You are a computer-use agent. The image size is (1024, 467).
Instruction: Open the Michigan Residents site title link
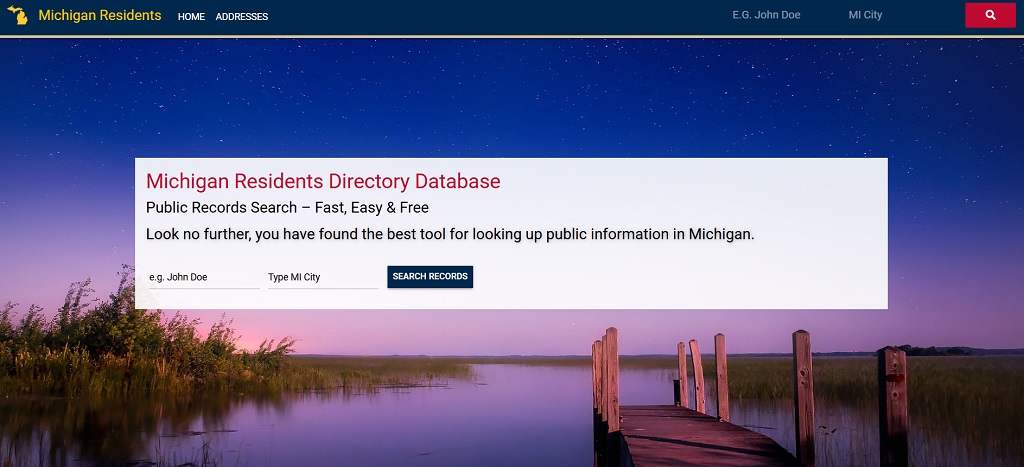[x=99, y=16]
